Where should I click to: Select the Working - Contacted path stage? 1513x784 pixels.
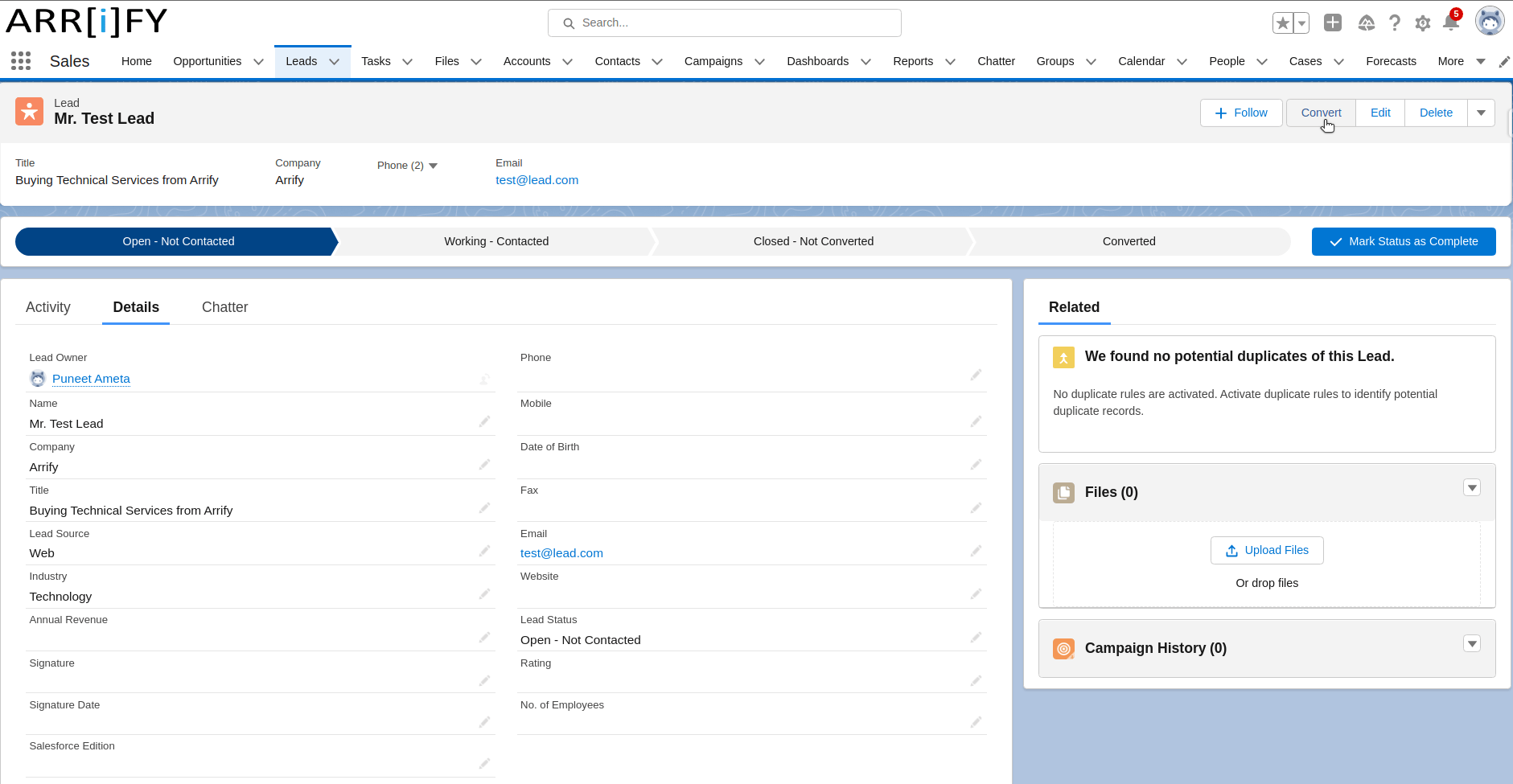coord(495,241)
